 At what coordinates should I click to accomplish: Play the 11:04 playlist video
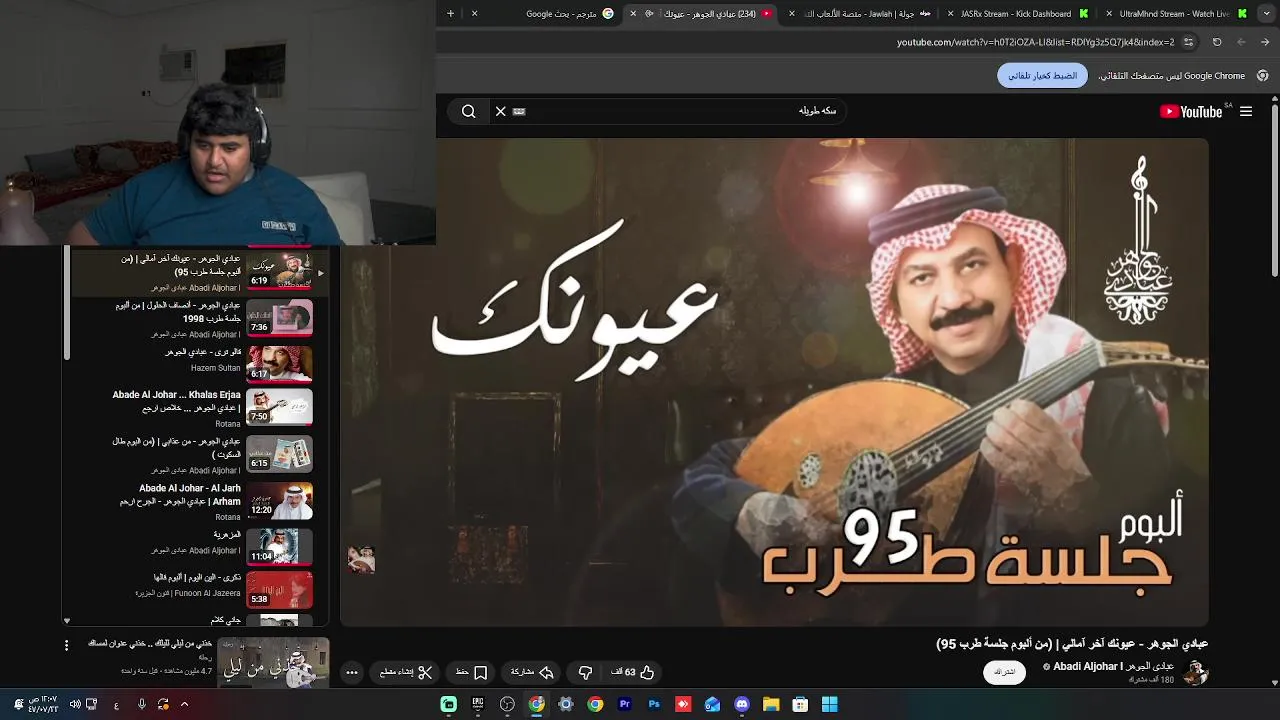280,547
